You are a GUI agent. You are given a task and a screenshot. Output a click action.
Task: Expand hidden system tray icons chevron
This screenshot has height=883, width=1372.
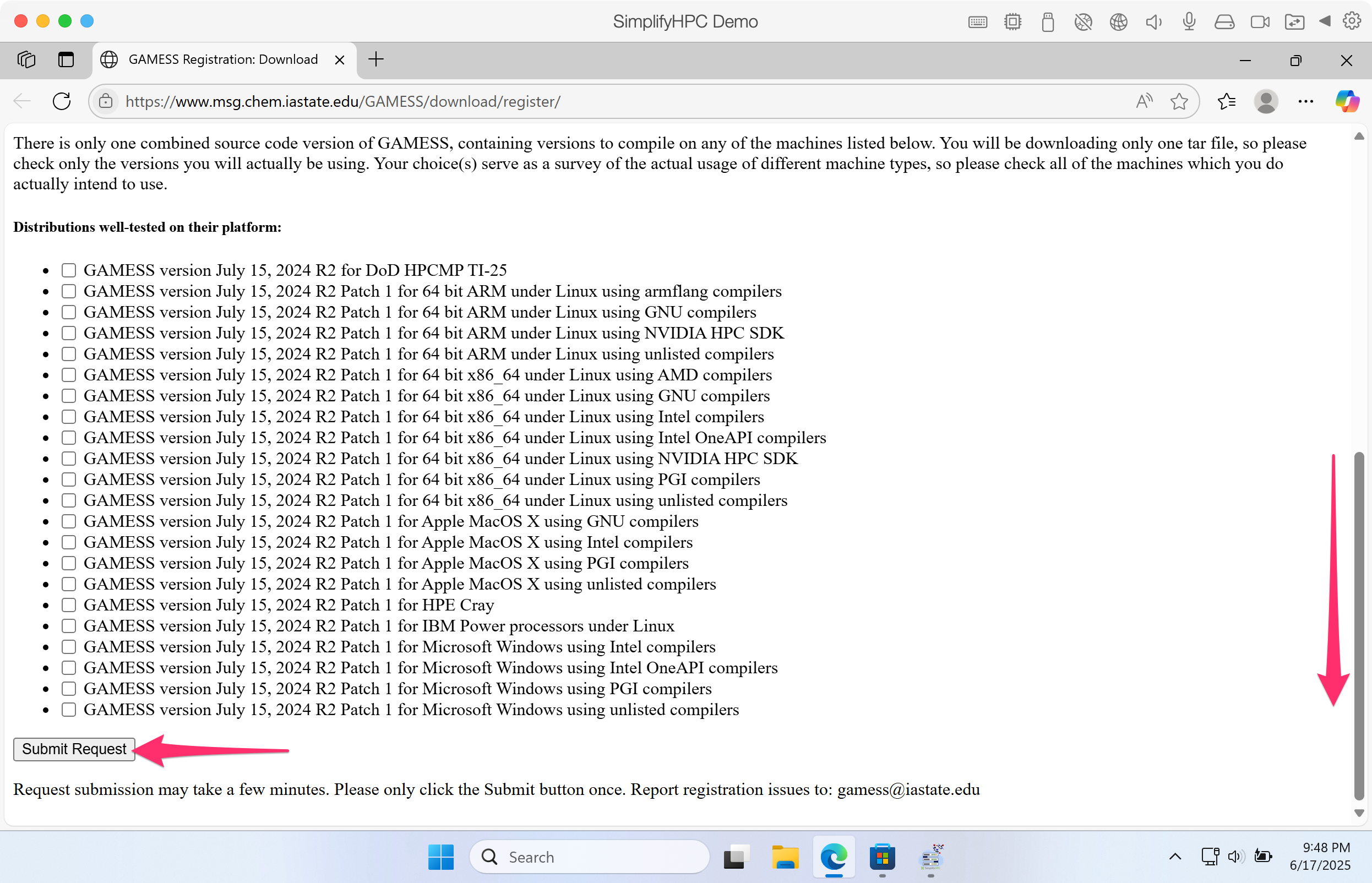click(1175, 857)
